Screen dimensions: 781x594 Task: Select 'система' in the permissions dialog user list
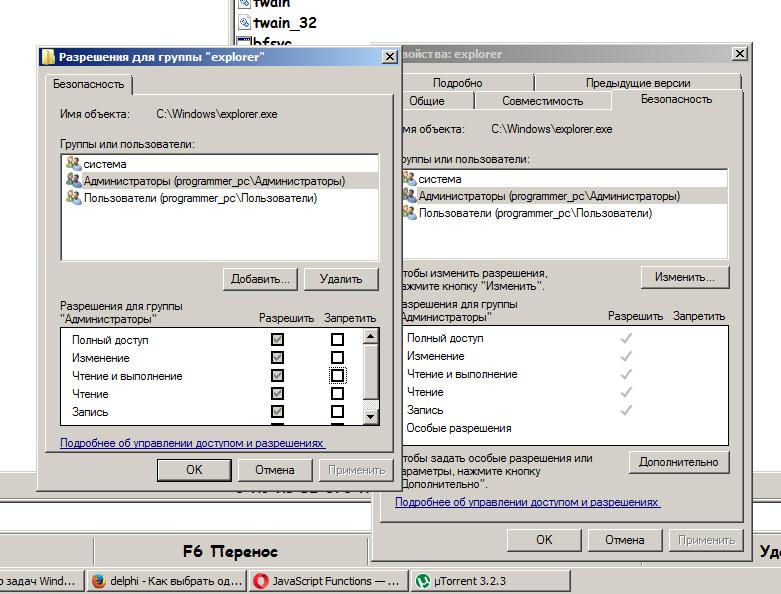(x=220, y=163)
